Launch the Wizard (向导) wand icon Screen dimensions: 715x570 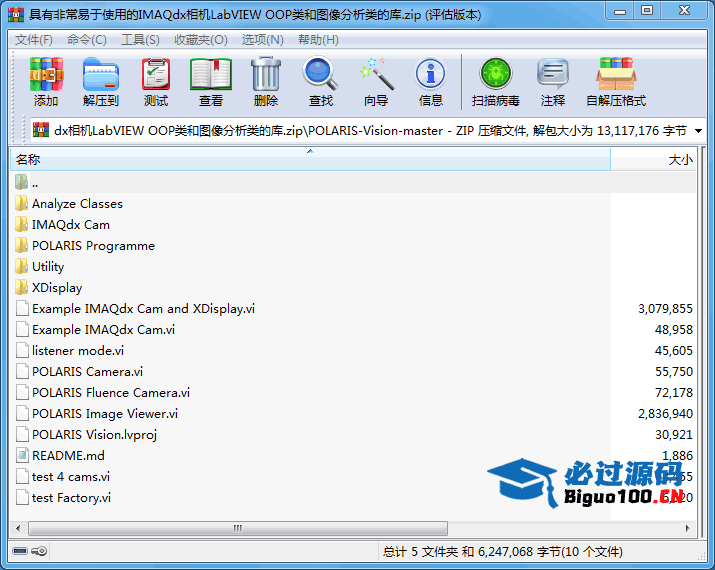point(376,81)
